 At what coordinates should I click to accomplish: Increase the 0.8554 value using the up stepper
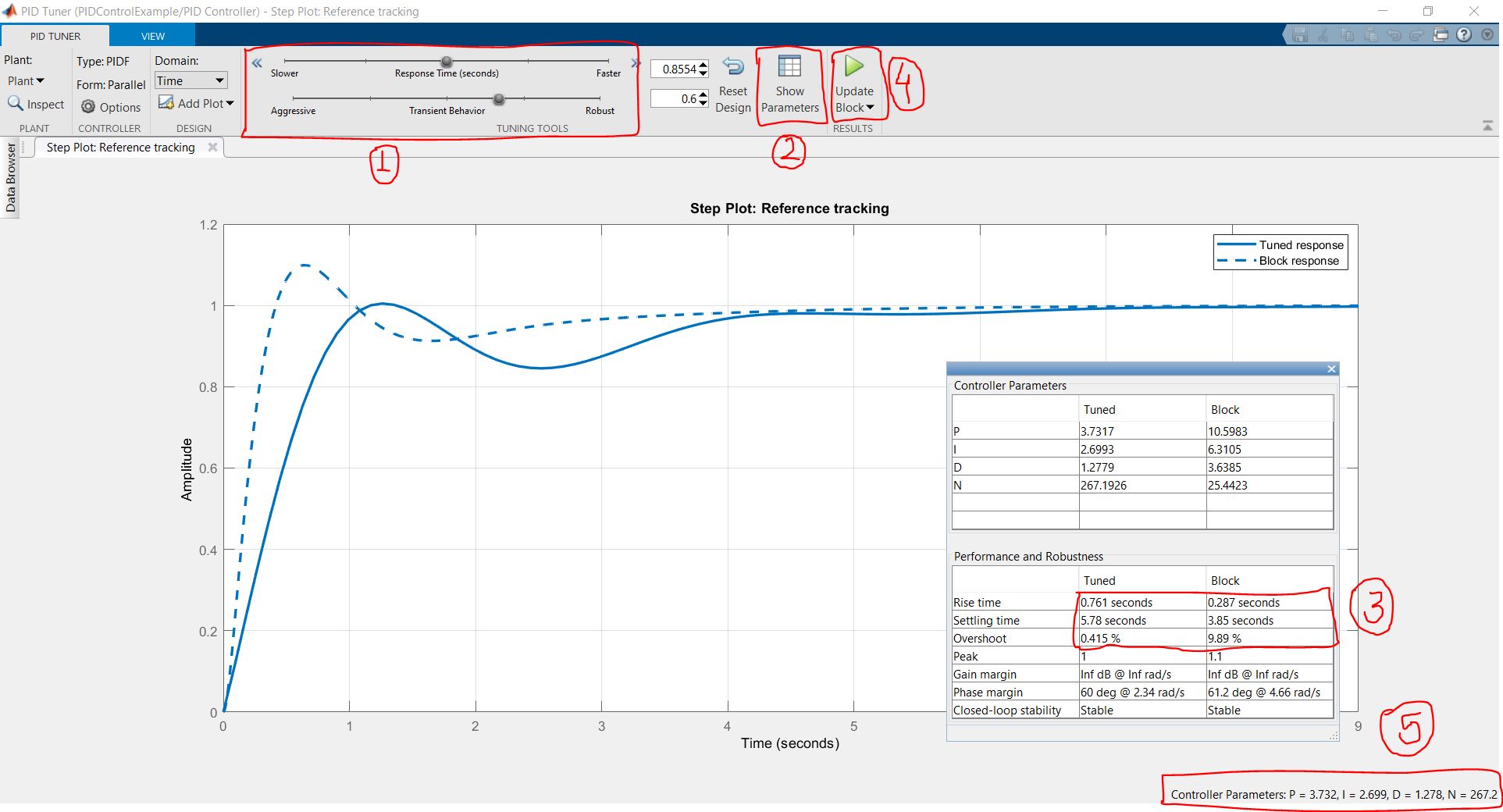tap(701, 64)
